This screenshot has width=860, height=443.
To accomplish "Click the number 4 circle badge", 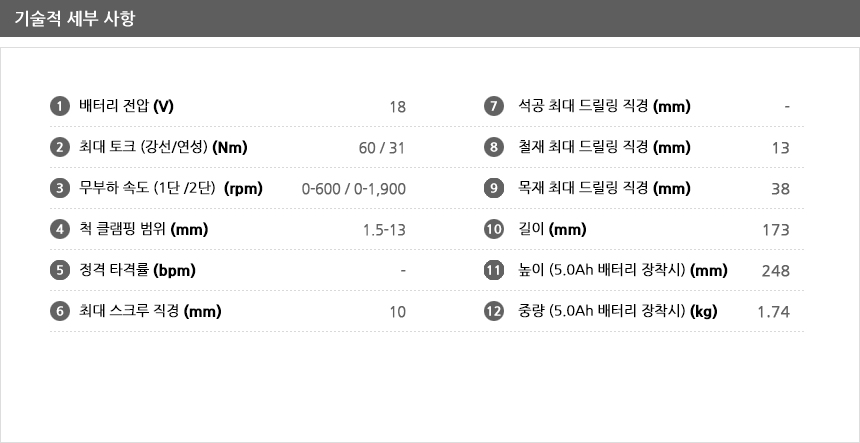I will (60, 229).
